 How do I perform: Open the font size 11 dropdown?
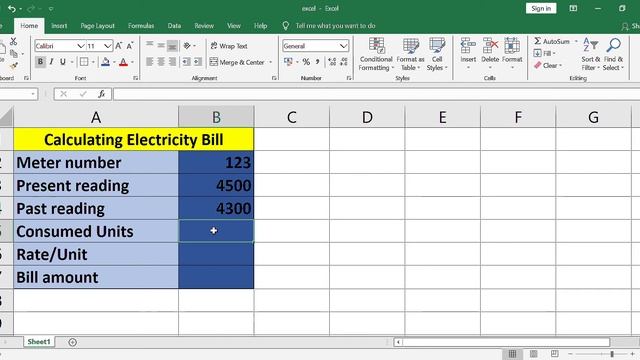click(107, 46)
